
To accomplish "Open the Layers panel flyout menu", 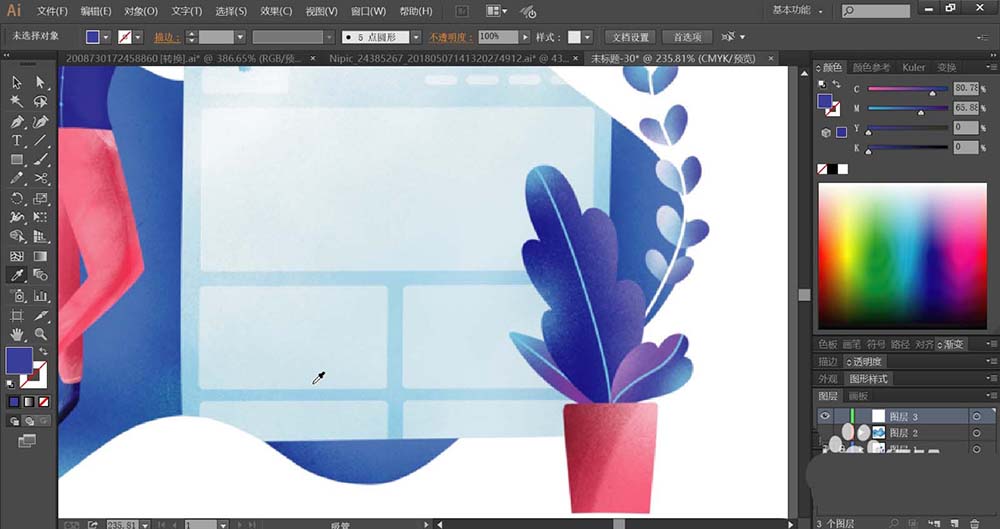I will 992,396.
